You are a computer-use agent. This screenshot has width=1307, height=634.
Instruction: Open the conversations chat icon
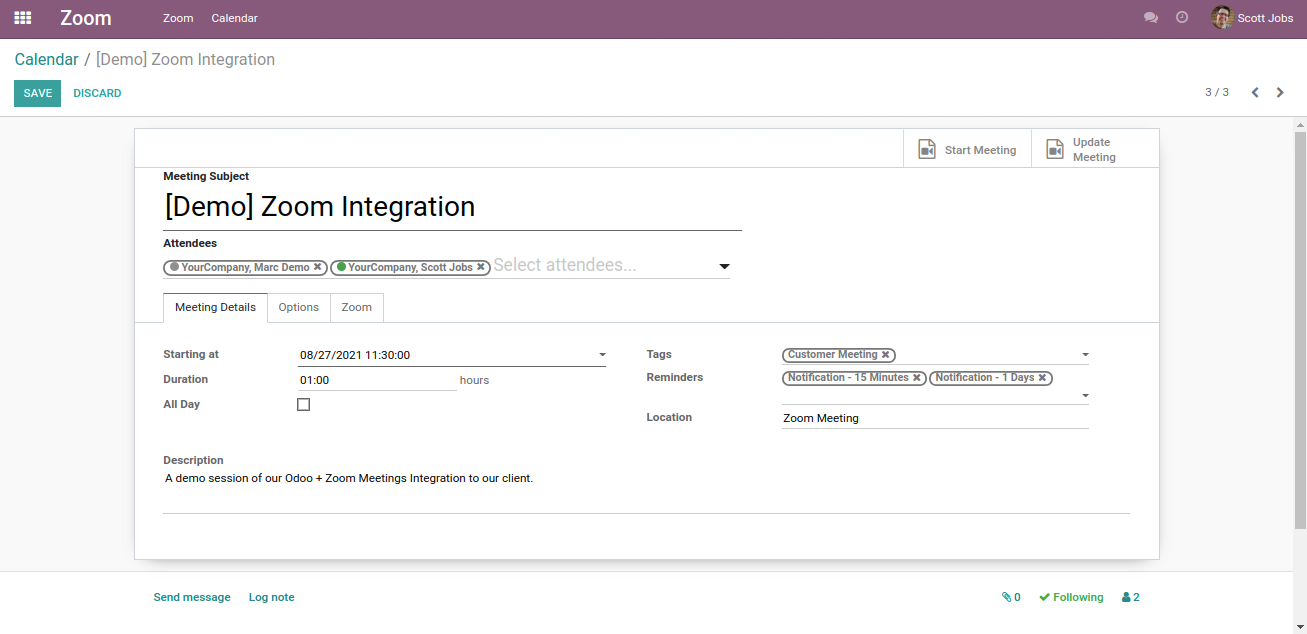click(x=1151, y=18)
